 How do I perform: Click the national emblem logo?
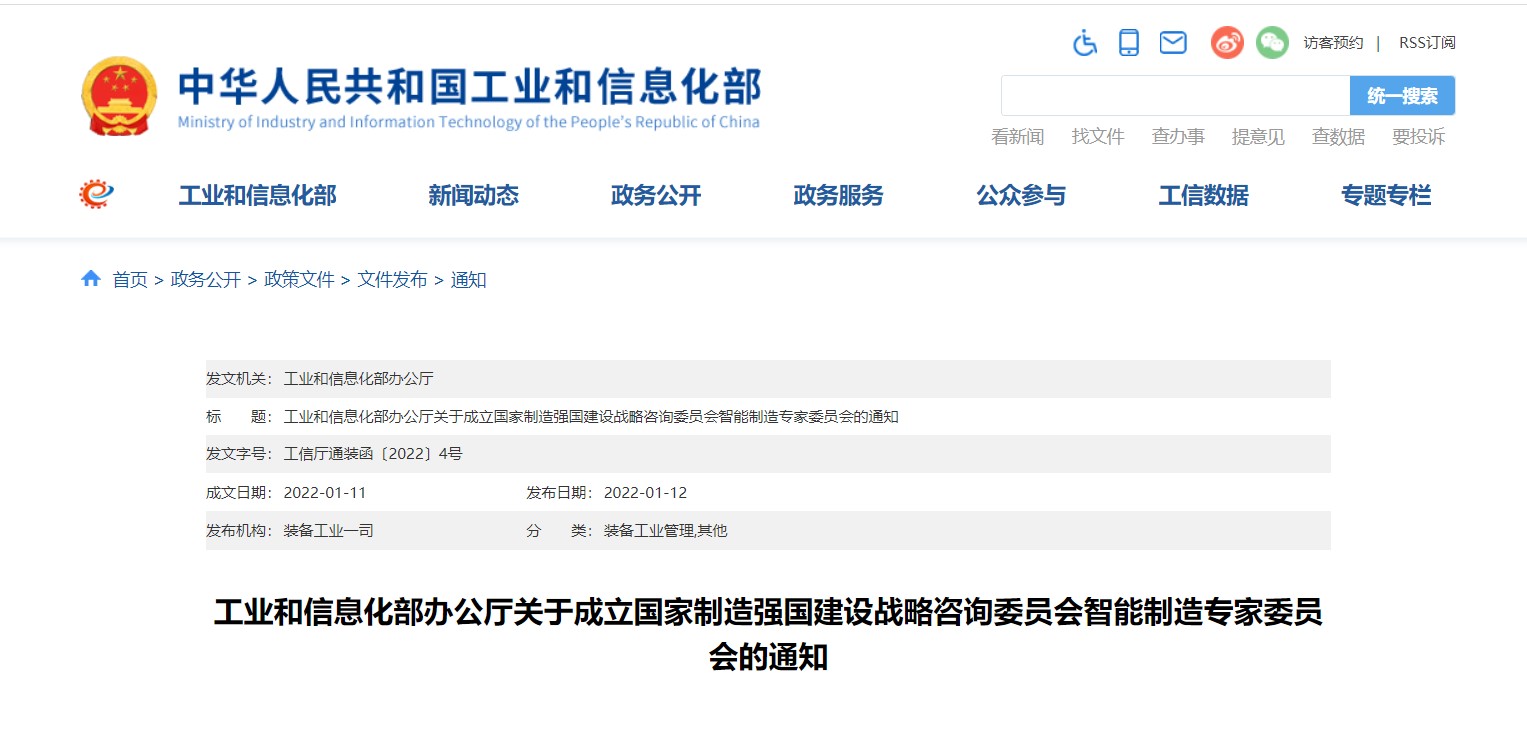[119, 96]
